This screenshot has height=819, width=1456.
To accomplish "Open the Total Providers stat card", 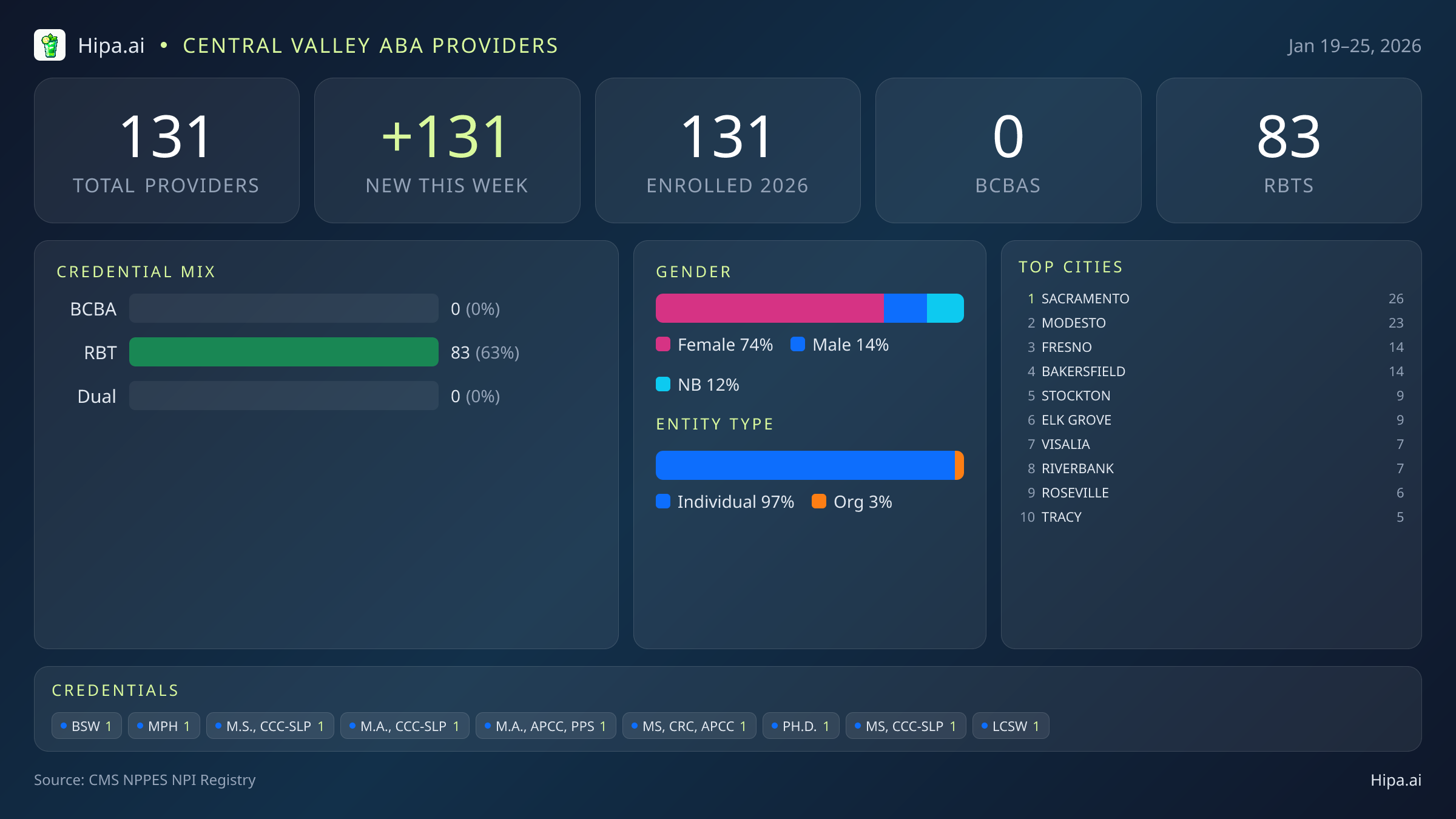I will click(x=167, y=150).
